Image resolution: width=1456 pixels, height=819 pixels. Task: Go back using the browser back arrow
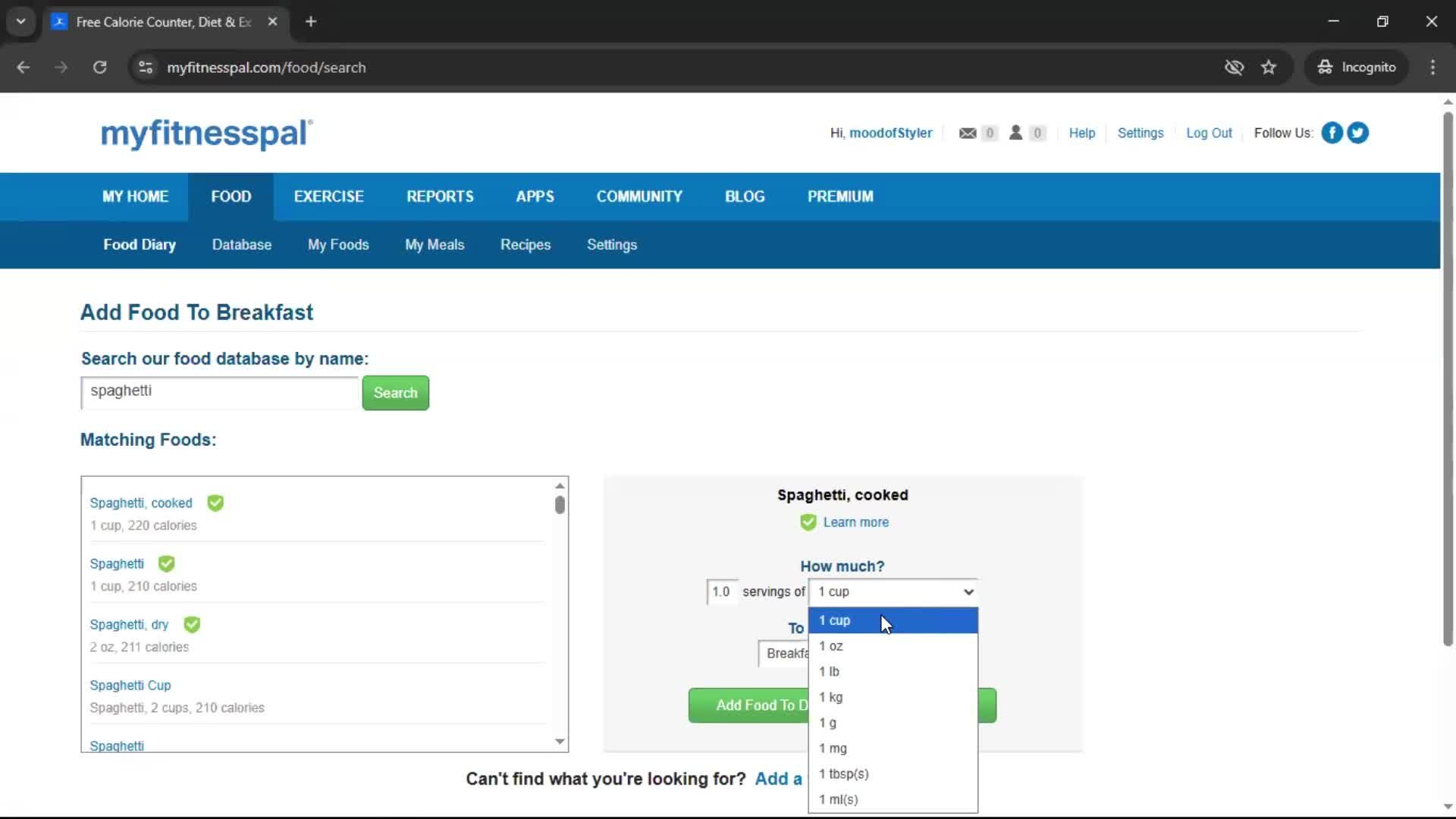(24, 67)
